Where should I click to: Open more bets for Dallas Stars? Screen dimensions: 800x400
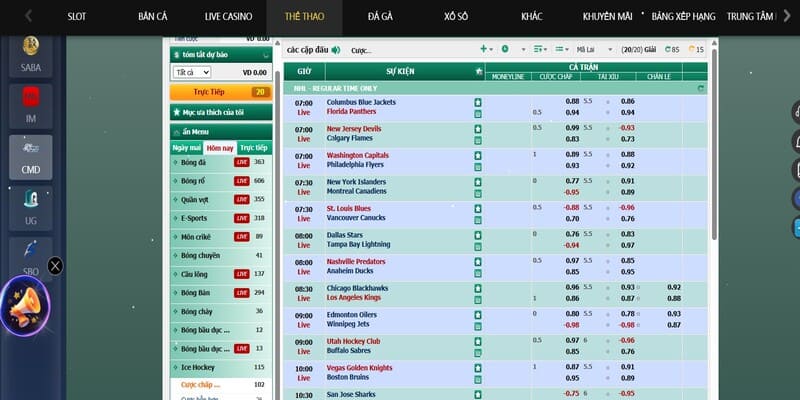[x=478, y=235]
